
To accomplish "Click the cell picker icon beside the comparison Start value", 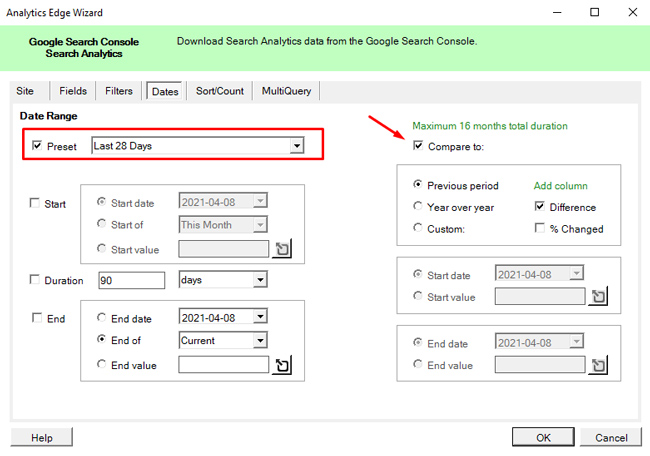I will tap(598, 296).
